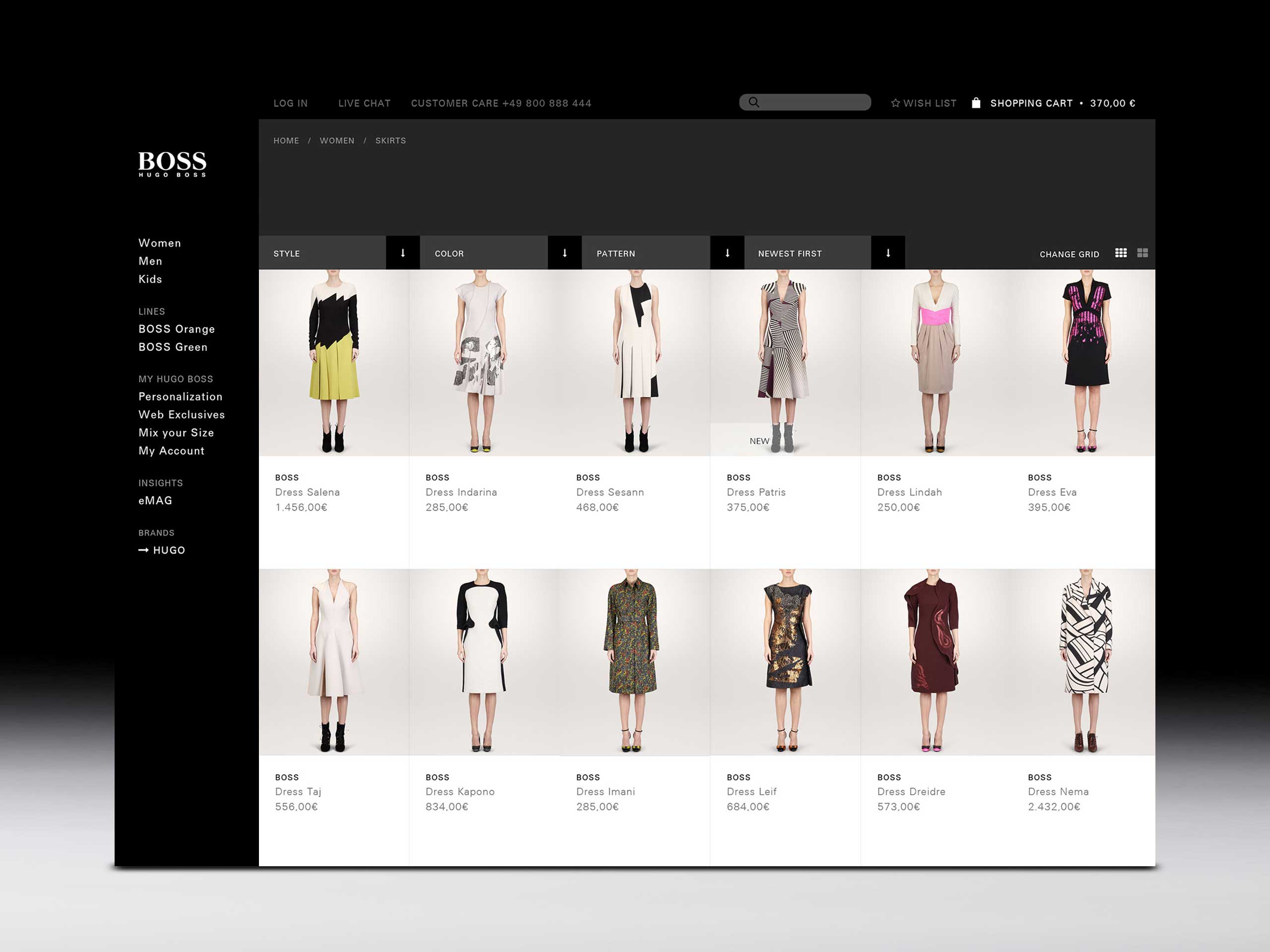Image resolution: width=1270 pixels, height=952 pixels.
Task: Click the Dress Patris title text
Action: pyautogui.click(x=756, y=492)
